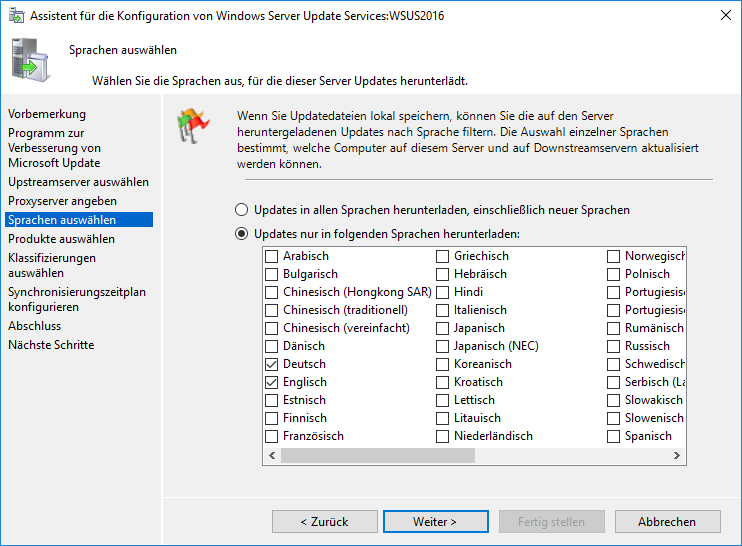Click the server icon in the header
The width and height of the screenshot is (742, 546).
(30, 60)
